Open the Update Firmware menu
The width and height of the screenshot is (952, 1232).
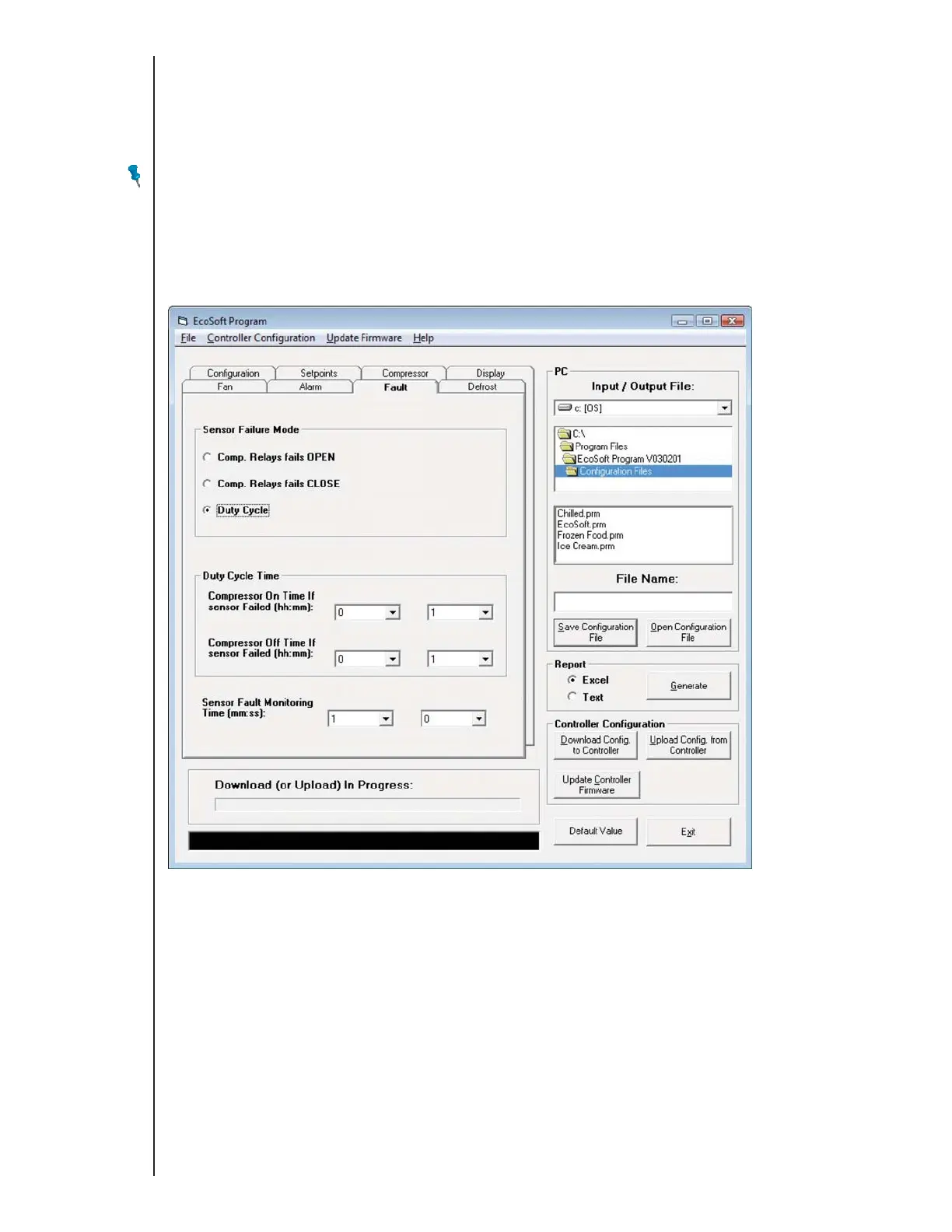tap(364, 338)
